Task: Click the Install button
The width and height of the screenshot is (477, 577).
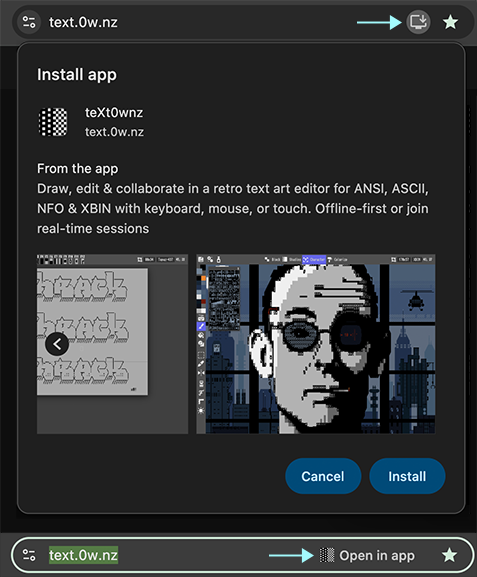Action: tap(407, 476)
